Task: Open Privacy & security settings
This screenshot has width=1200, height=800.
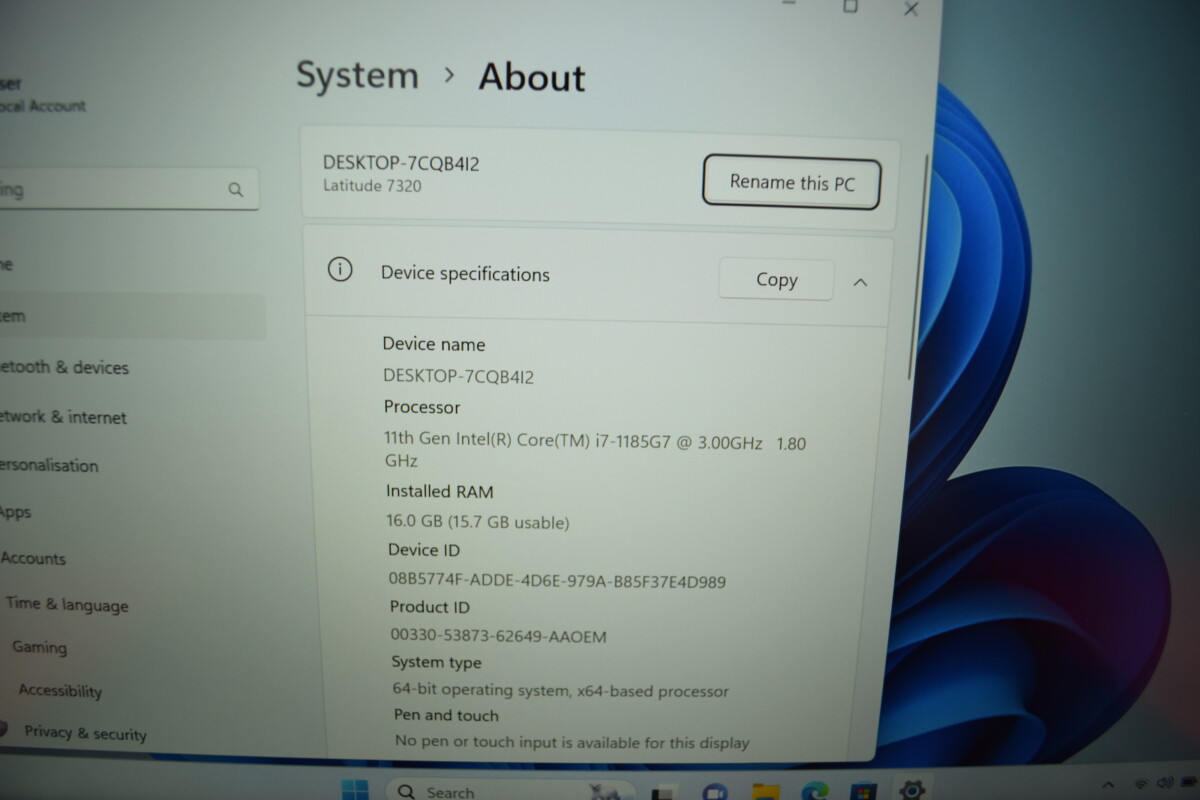Action: 85,733
